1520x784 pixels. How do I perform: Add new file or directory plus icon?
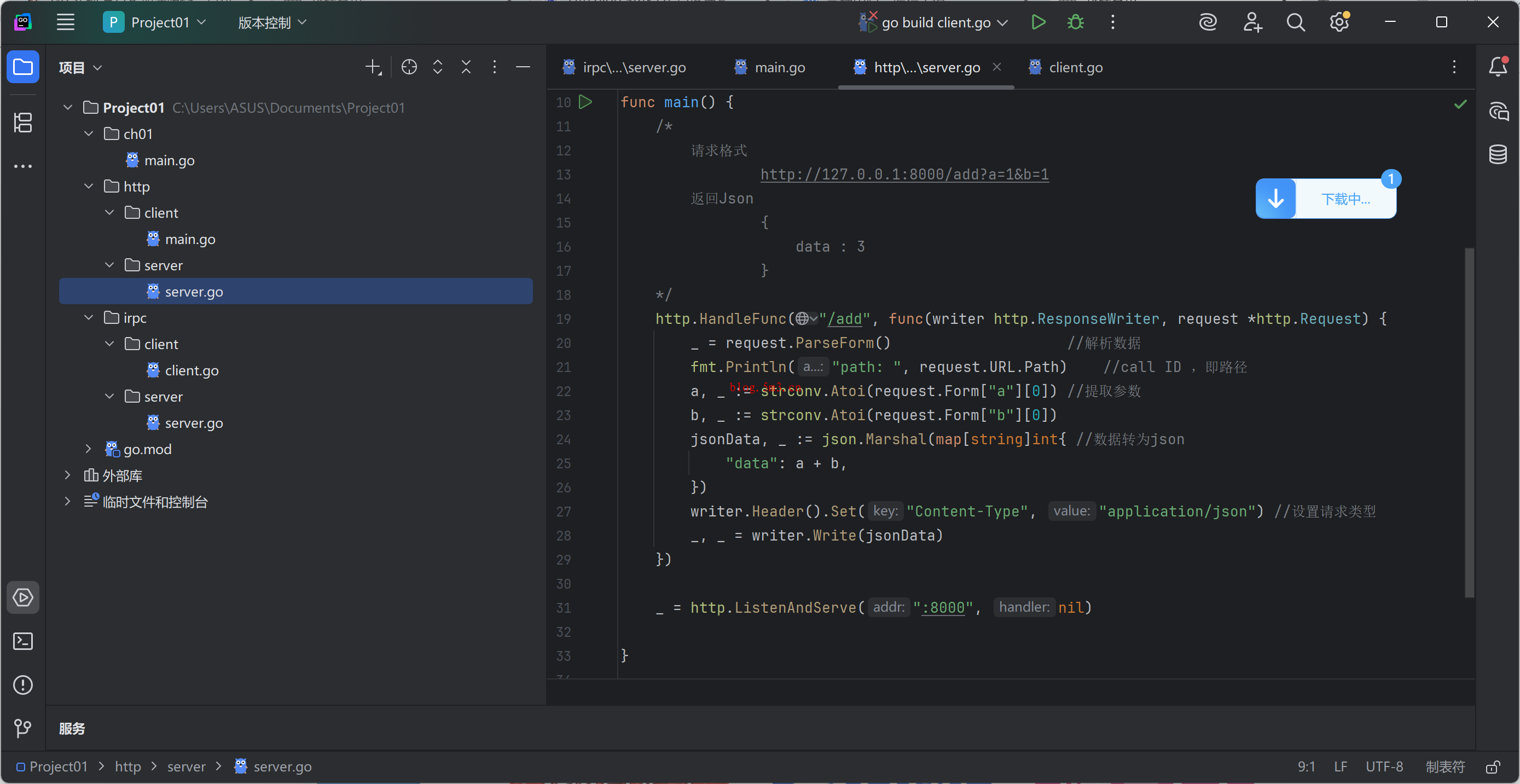tap(374, 67)
